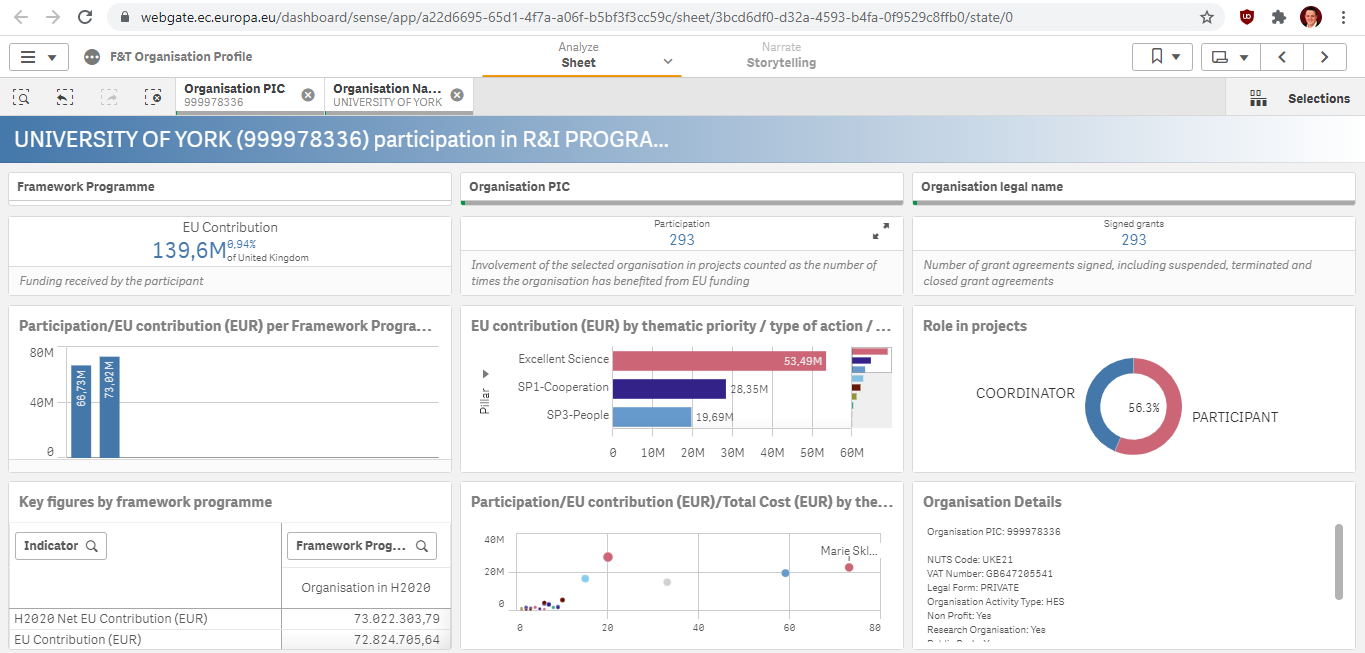This screenshot has height=653, width=1365.
Task: Open the bookmarks dropdown
Action: click(x=1164, y=57)
